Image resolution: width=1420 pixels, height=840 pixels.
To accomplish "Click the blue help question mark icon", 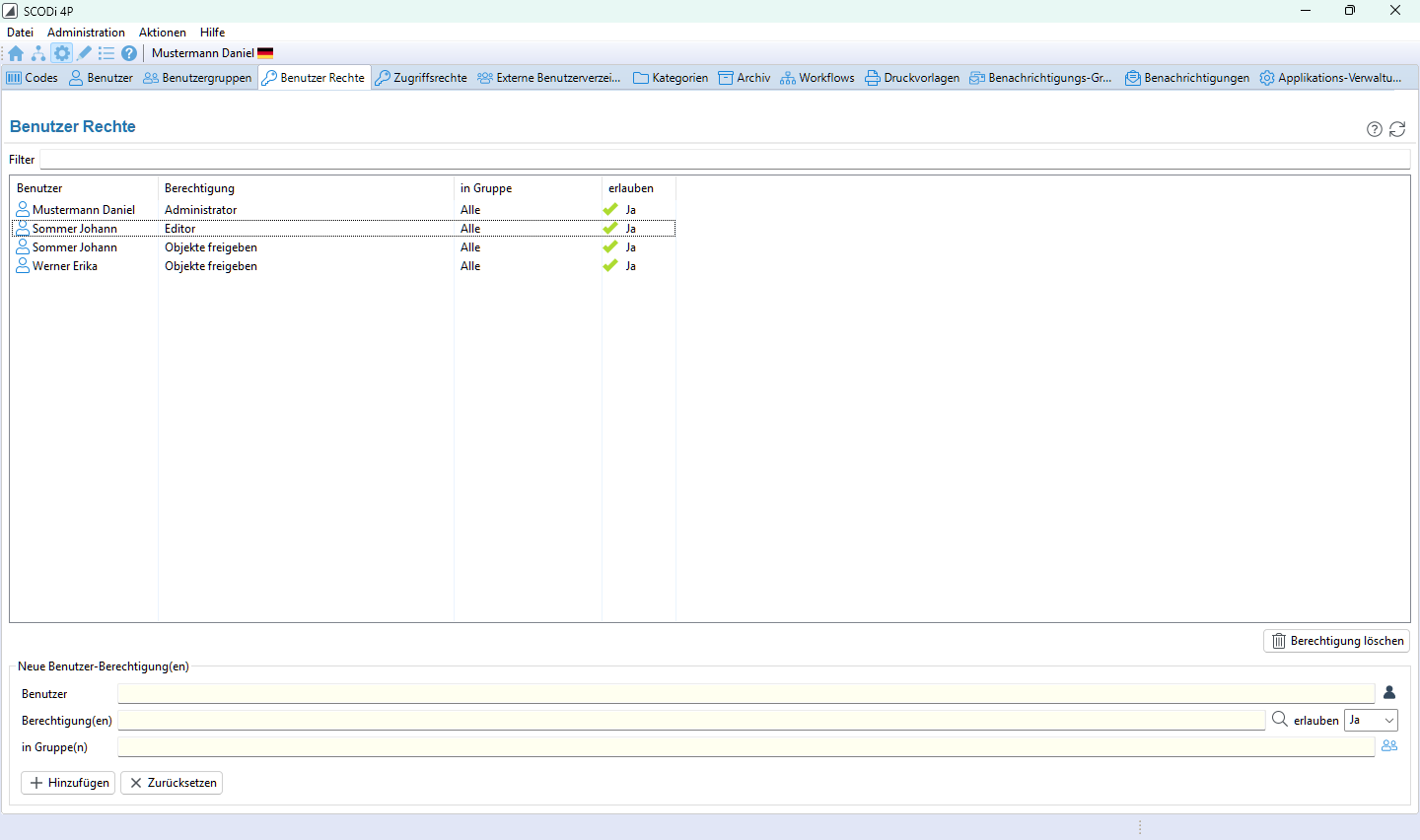I will click(129, 53).
